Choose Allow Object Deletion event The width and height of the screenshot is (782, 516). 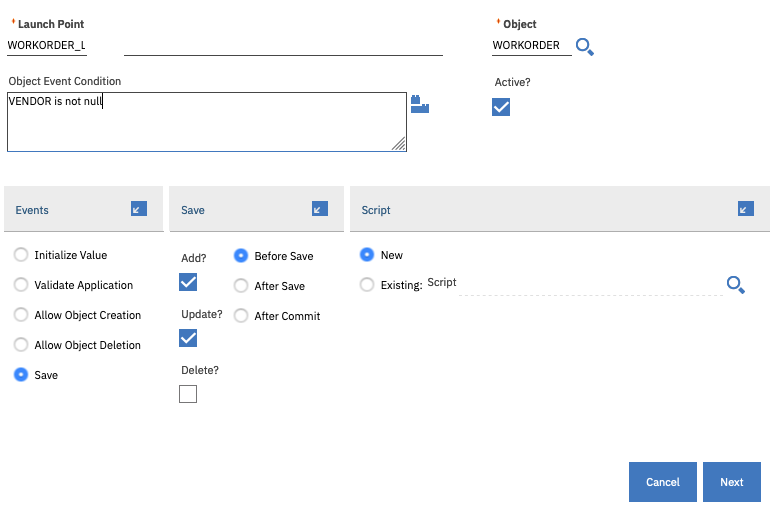click(21, 345)
